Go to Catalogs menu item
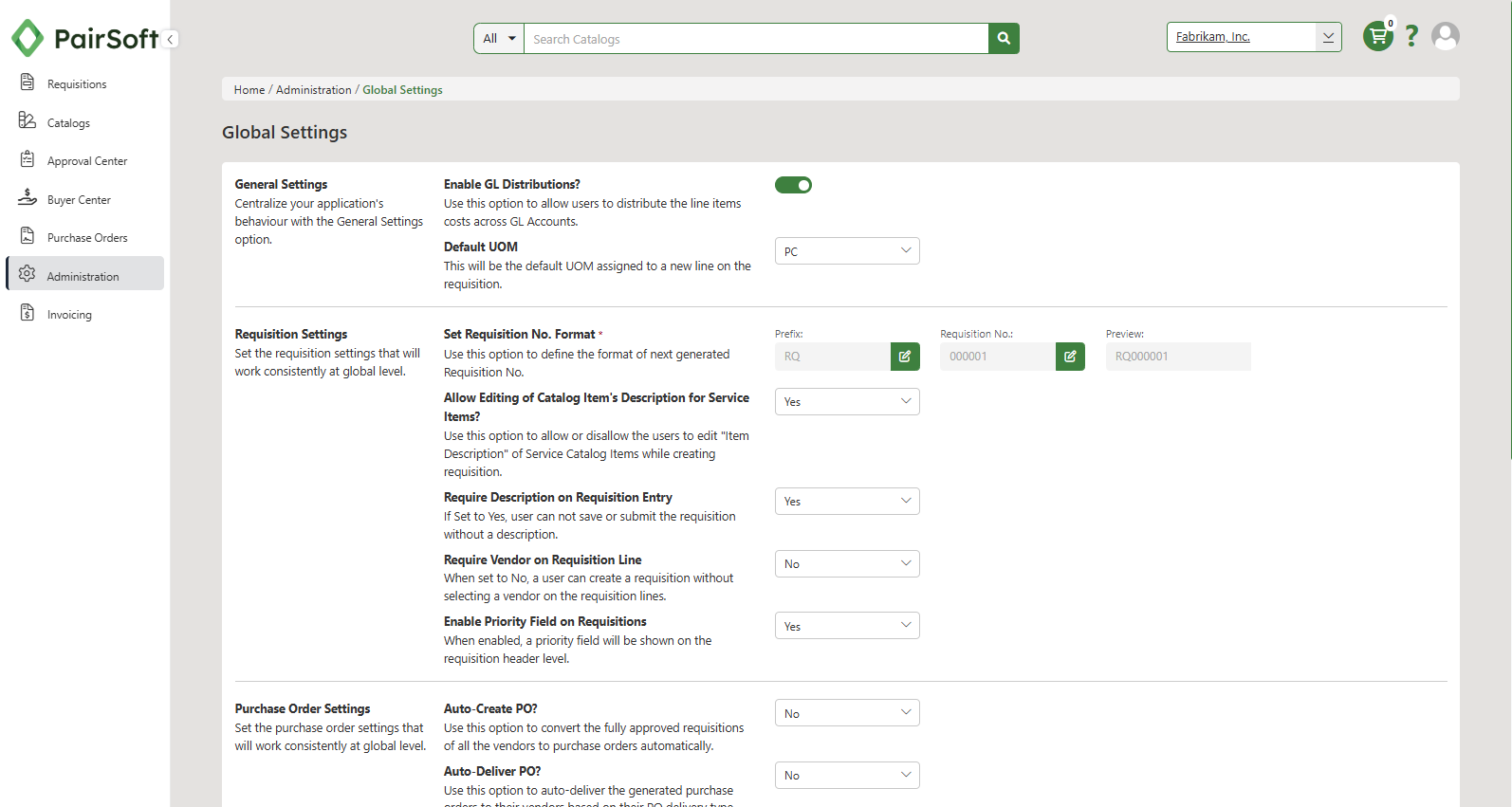1512x807 pixels. coord(68,123)
